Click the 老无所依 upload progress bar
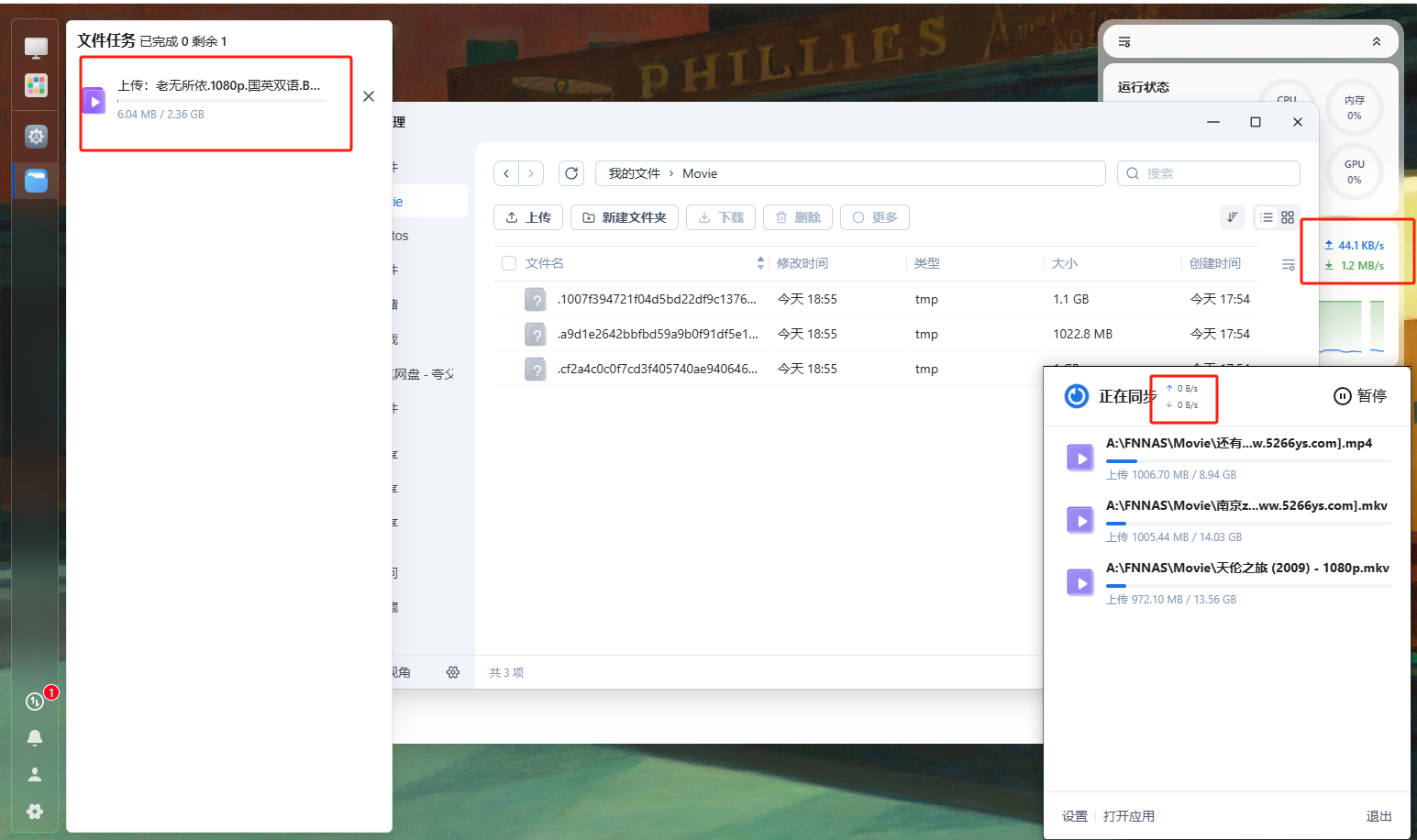Image resolution: width=1417 pixels, height=840 pixels. pos(222,101)
